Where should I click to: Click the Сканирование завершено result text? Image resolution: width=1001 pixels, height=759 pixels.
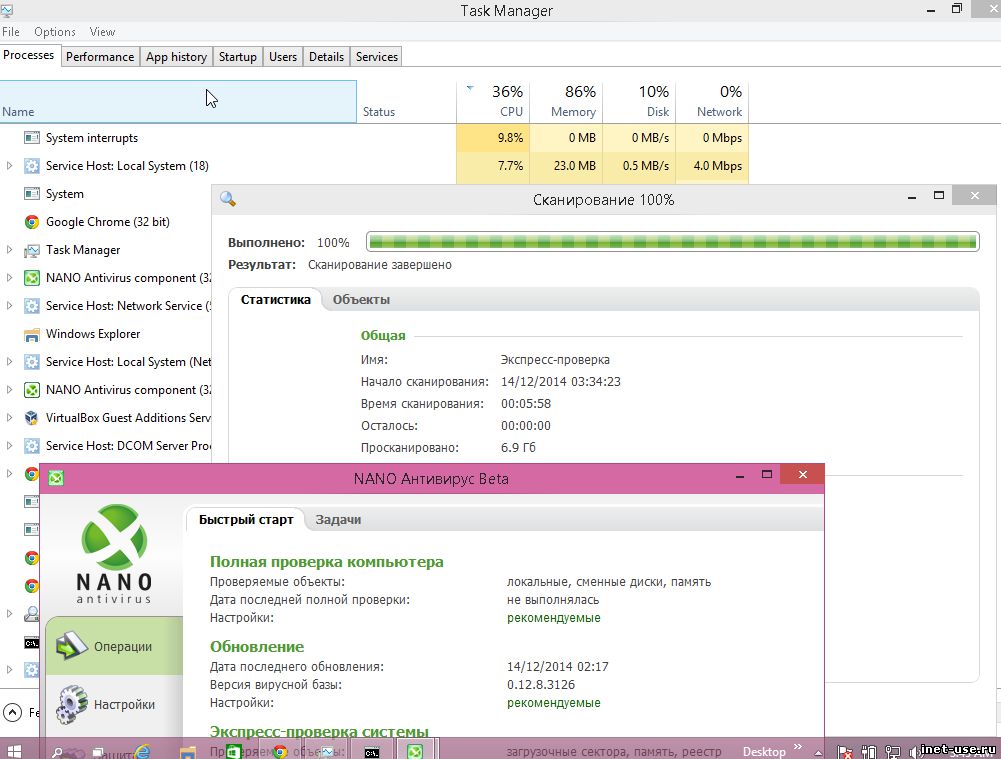tap(380, 265)
